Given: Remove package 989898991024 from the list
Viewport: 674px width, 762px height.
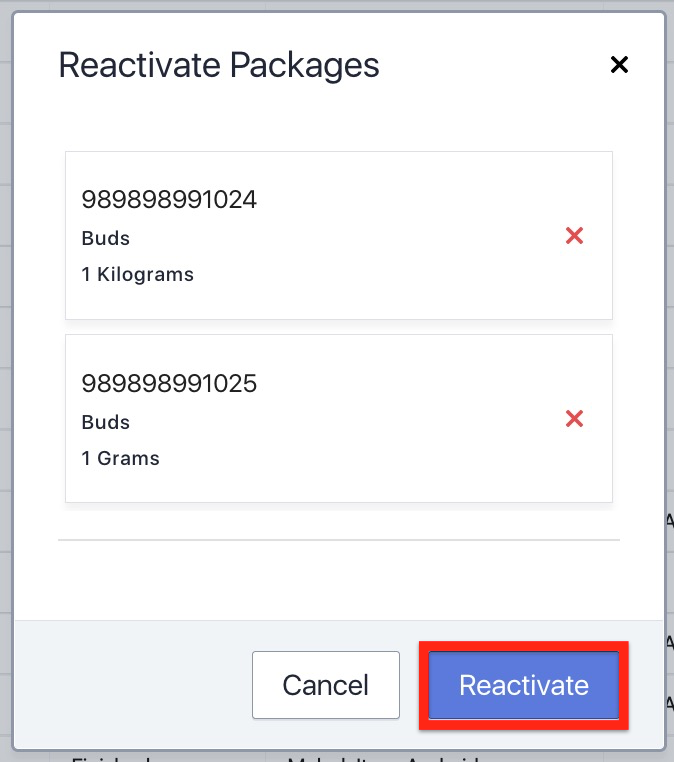Looking at the screenshot, I should coord(574,236).
